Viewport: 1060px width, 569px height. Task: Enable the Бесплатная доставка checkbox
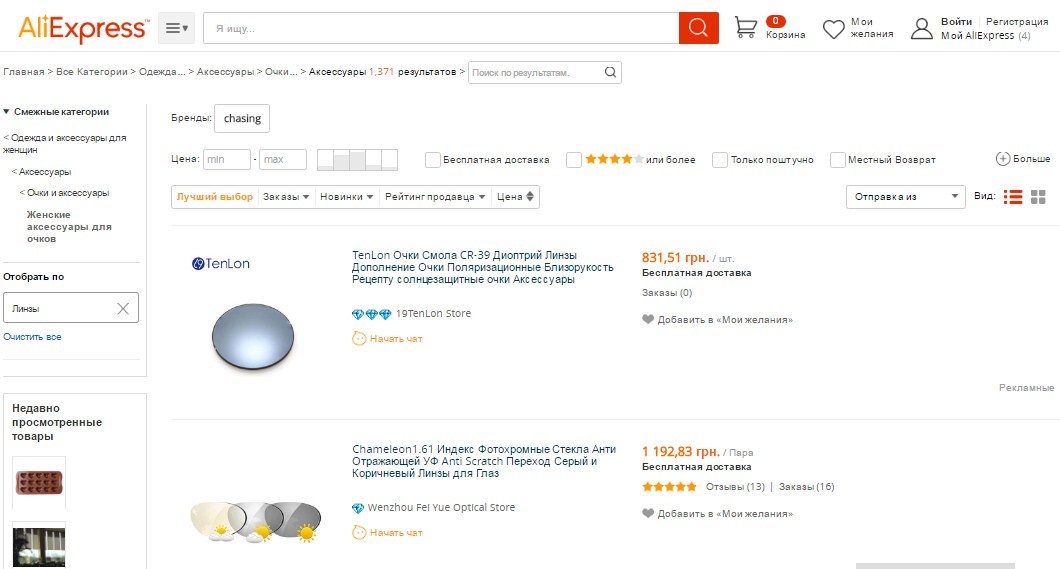[x=433, y=160]
